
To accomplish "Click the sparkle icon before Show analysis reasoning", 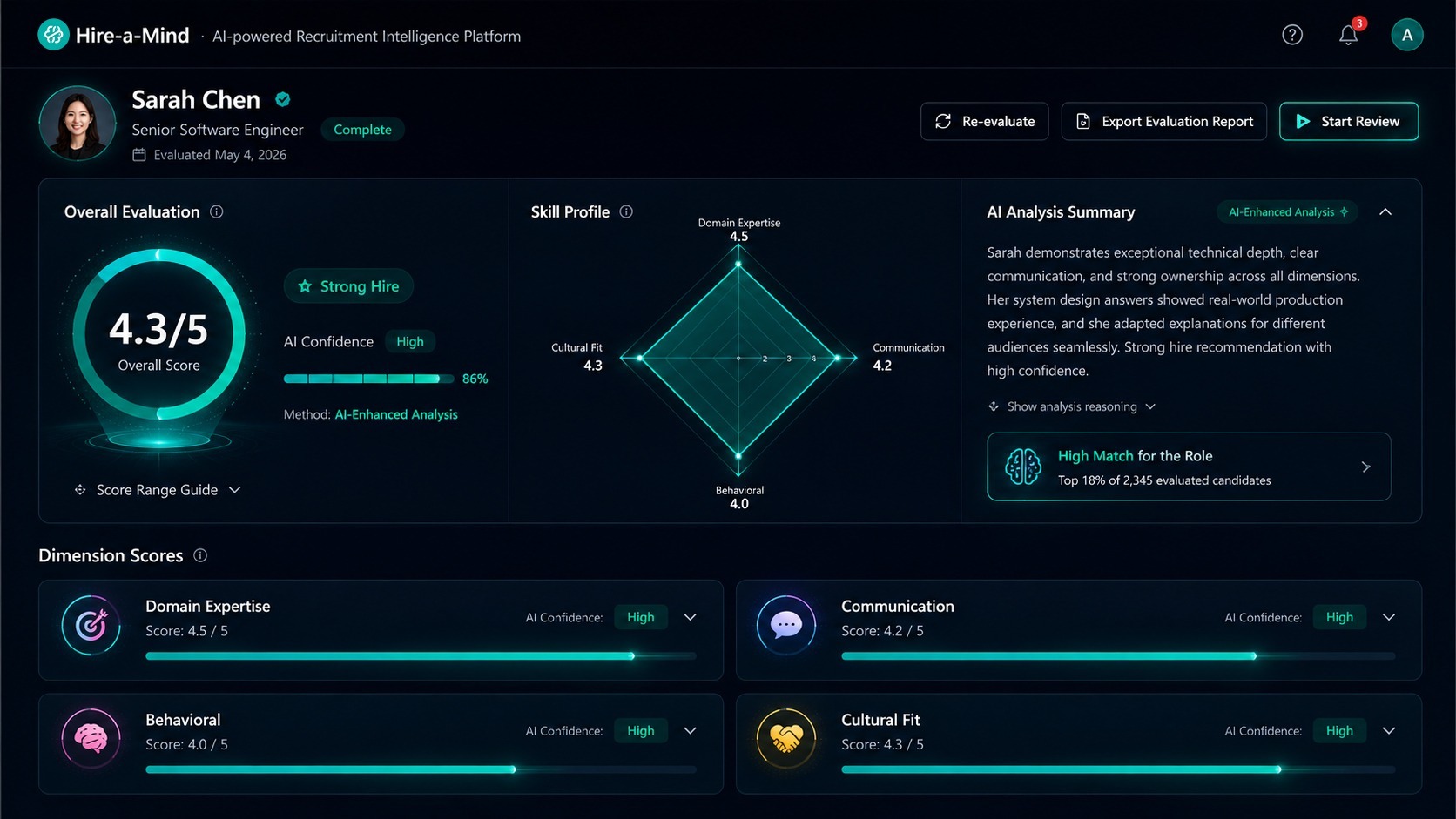I will [x=994, y=406].
